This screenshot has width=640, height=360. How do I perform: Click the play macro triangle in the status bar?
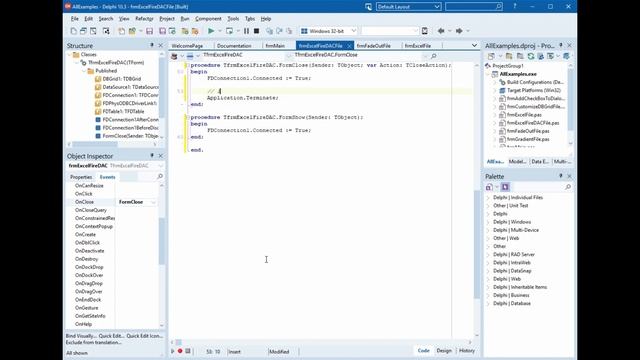173,351
